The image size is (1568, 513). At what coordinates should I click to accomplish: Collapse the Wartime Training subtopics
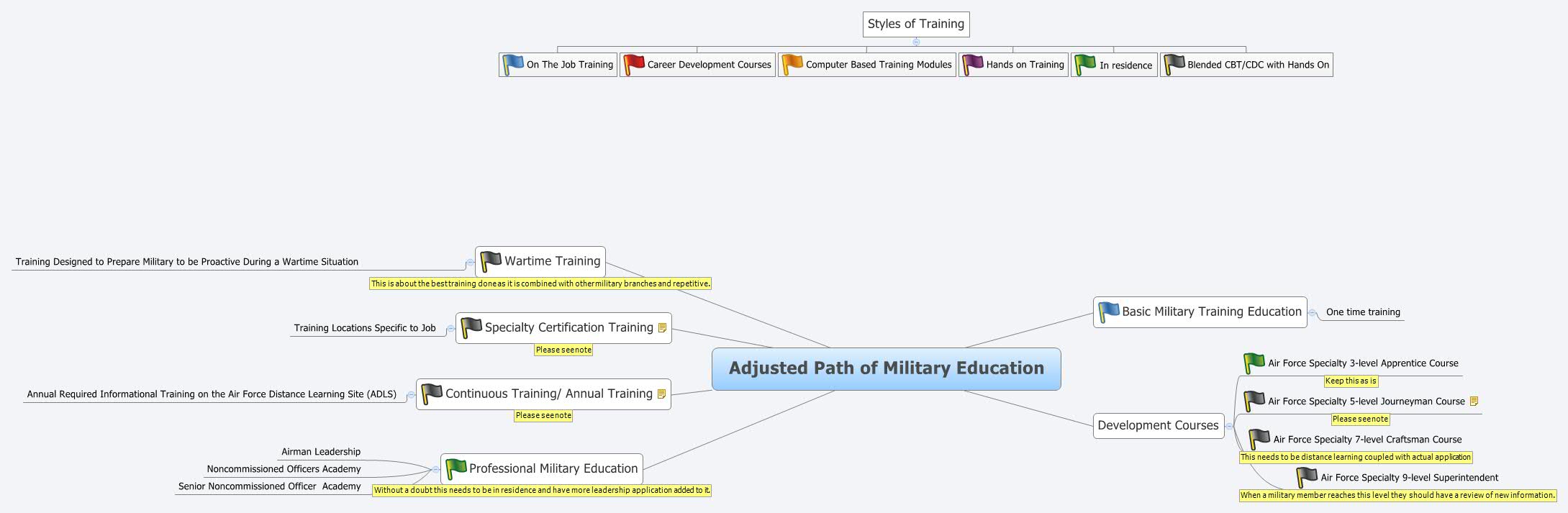(x=470, y=263)
